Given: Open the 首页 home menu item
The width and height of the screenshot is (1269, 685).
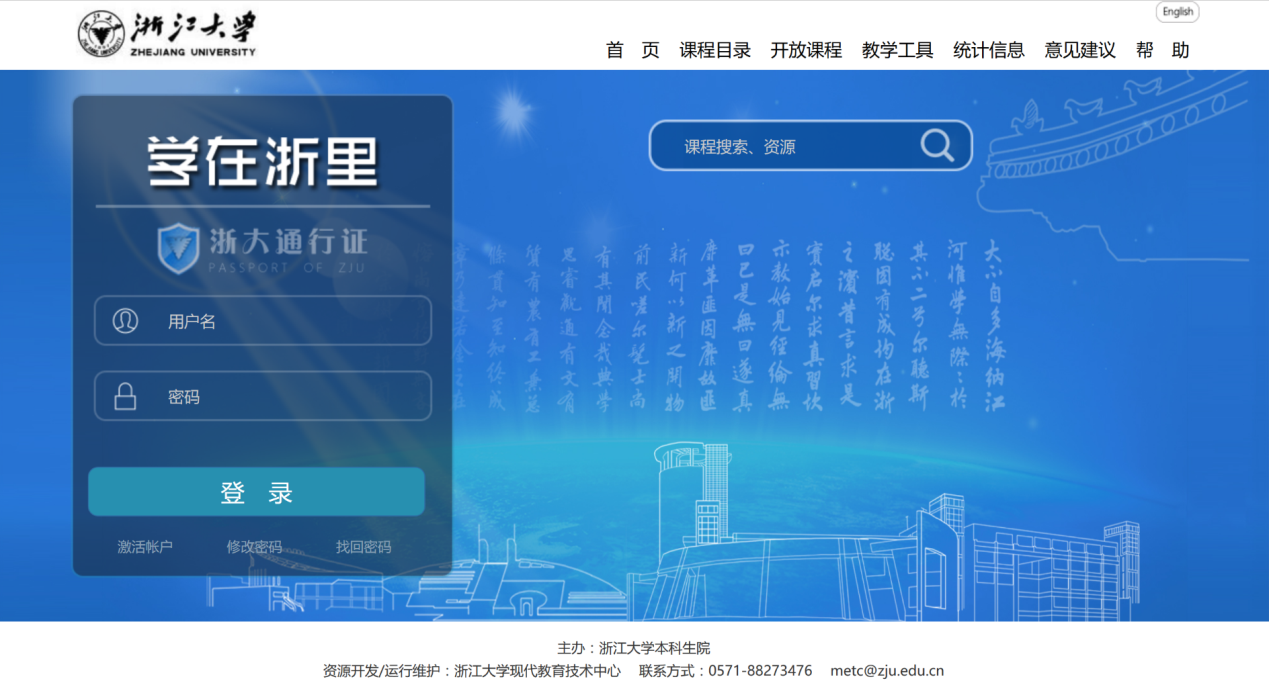Looking at the screenshot, I should click(632, 50).
